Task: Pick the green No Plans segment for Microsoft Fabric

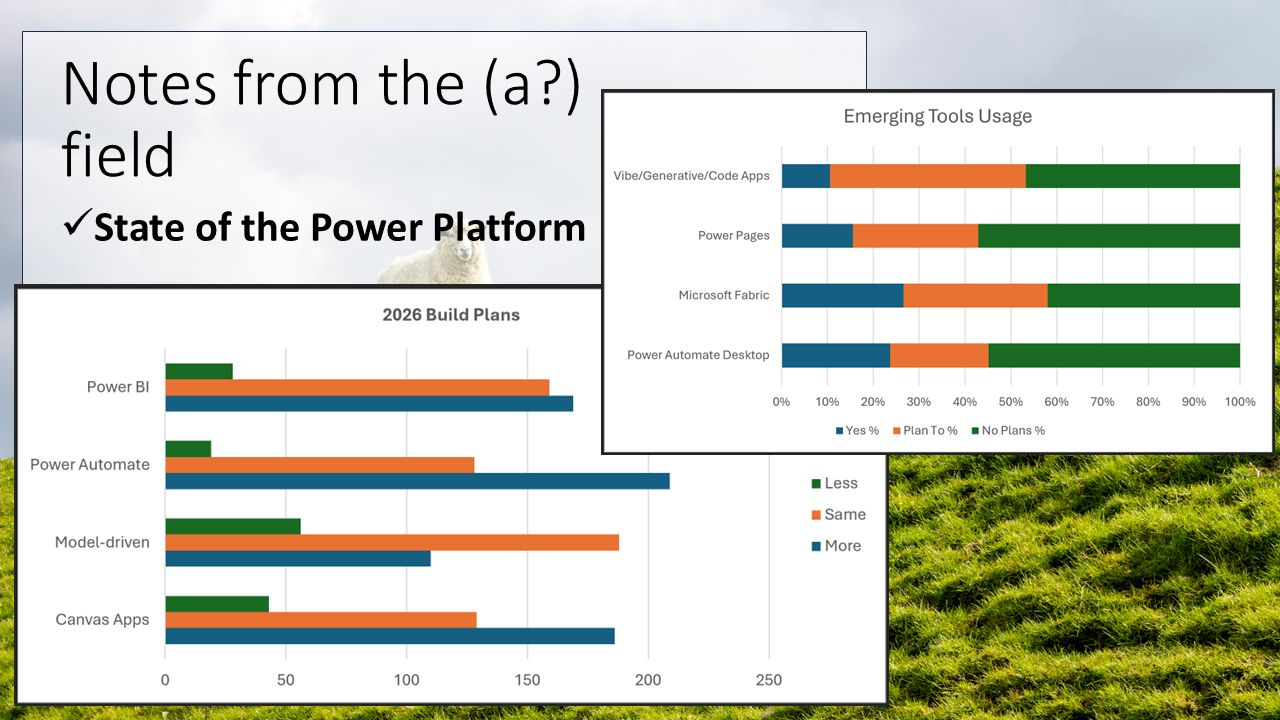Action: tap(1144, 295)
